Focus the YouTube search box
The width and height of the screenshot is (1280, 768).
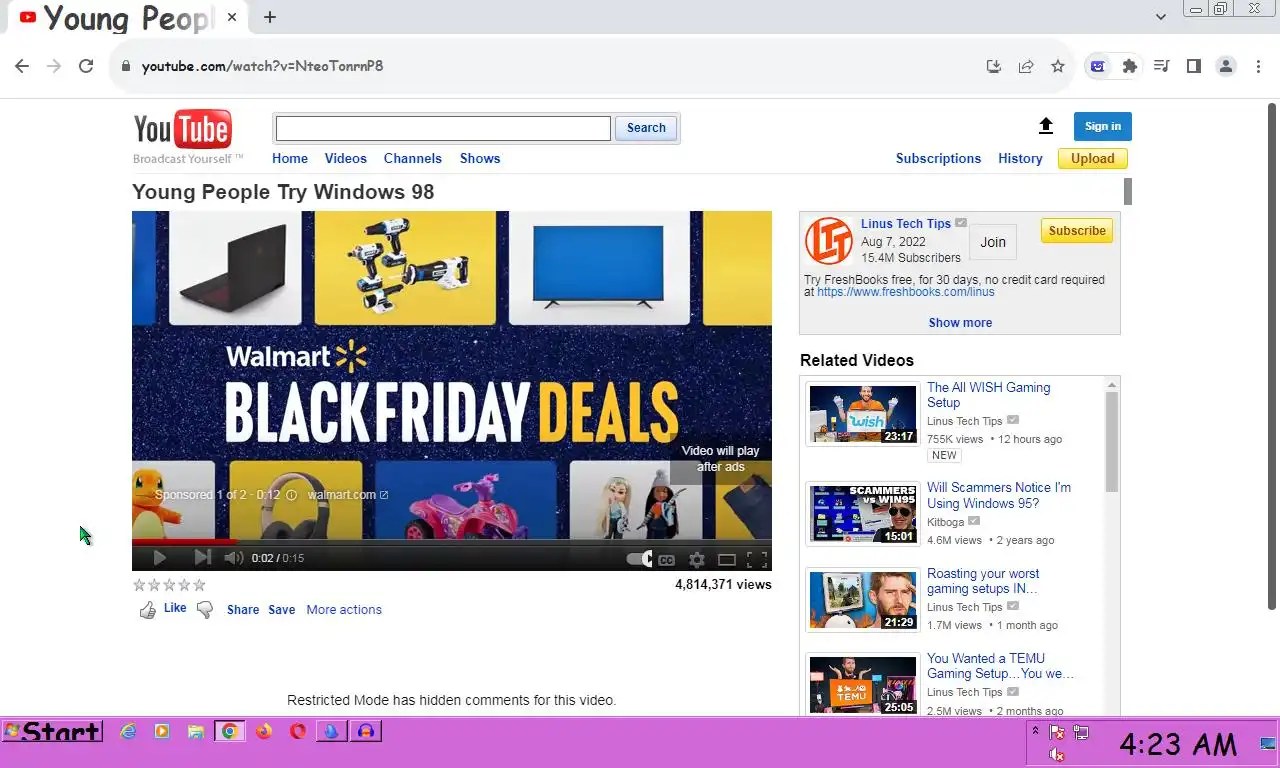[x=443, y=128]
